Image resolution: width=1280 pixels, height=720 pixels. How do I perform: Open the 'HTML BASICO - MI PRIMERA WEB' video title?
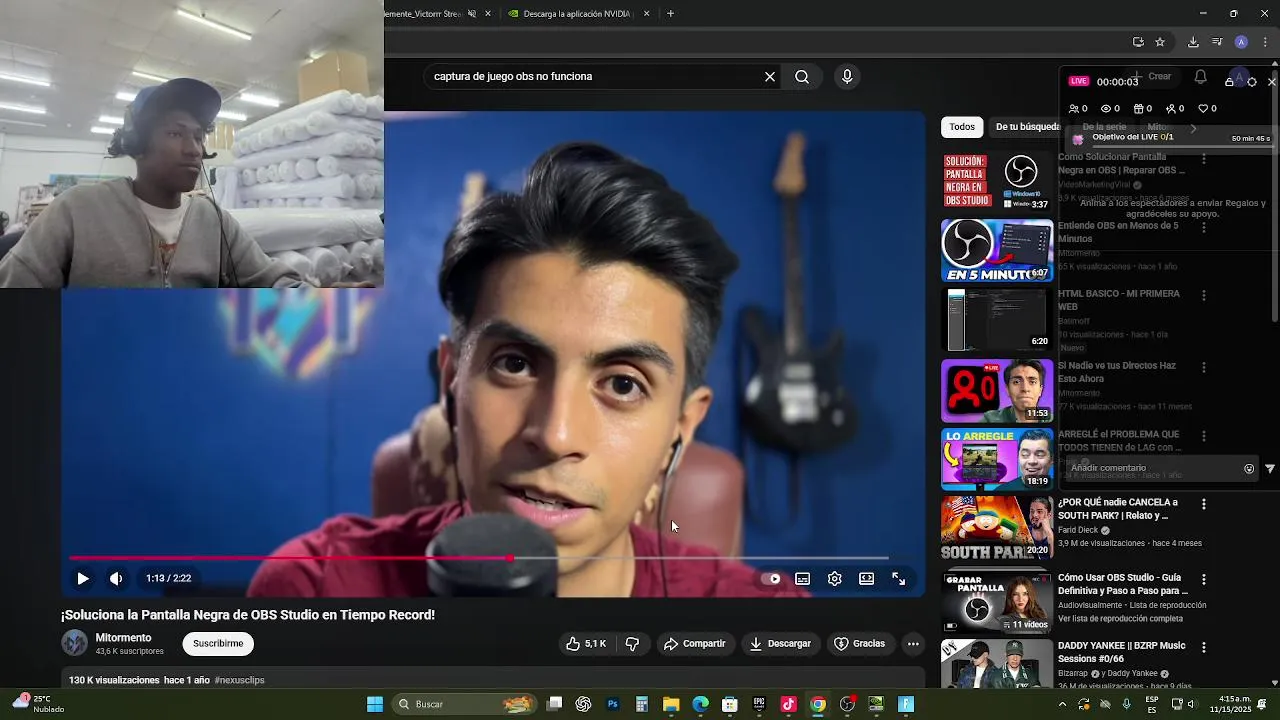point(1119,300)
